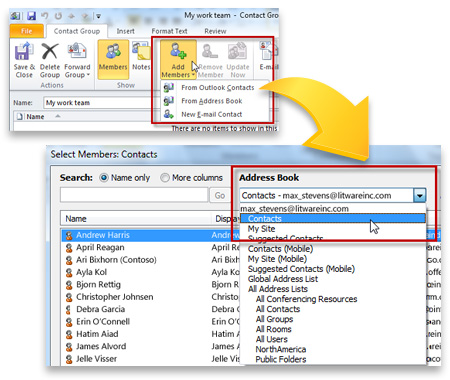Screen dimensions: 450x380
Task: Click the Name column header in Select Members
Action: tap(136, 219)
